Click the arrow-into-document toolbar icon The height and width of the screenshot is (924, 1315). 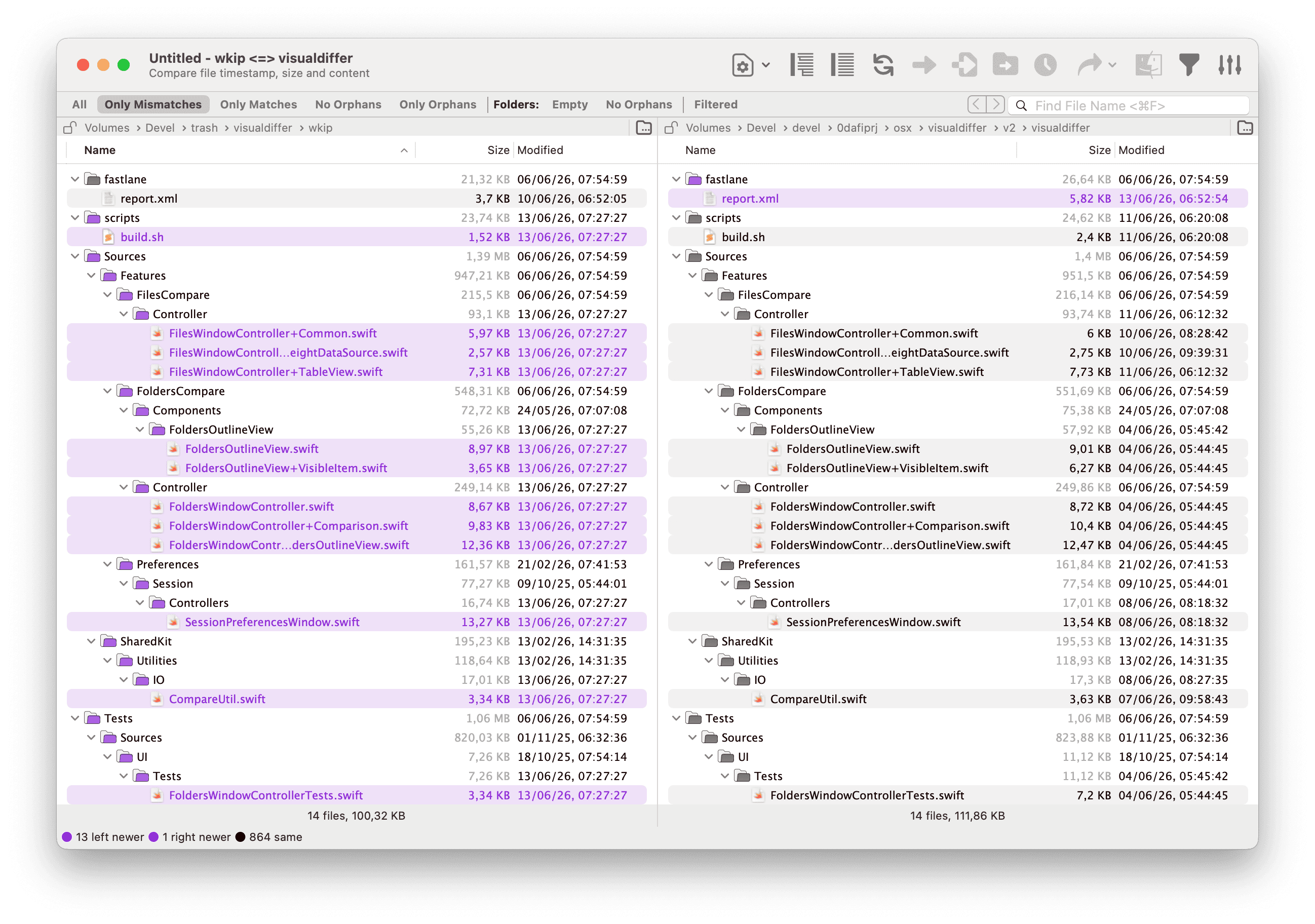[964, 65]
